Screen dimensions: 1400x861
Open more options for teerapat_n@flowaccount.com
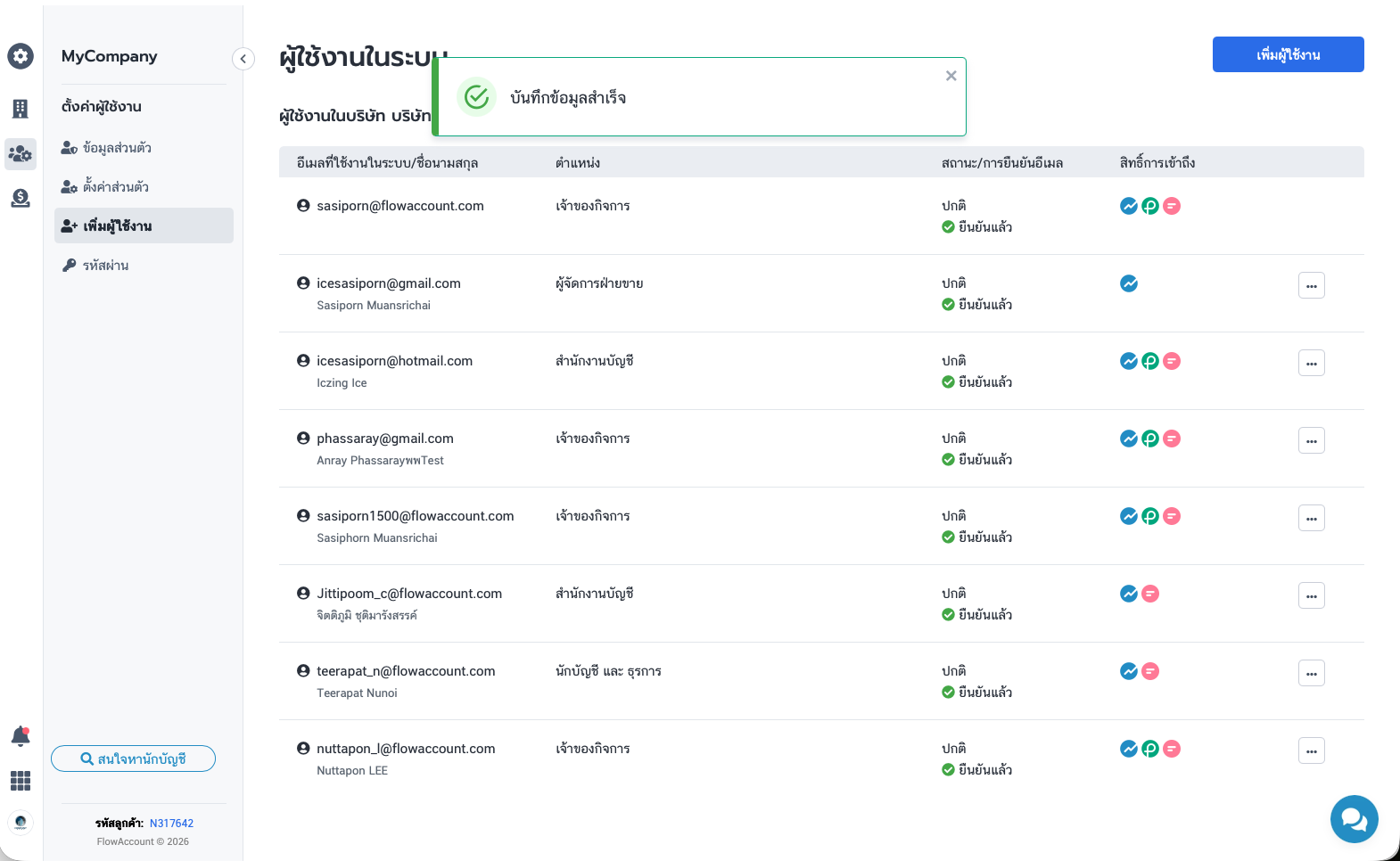pos(1311,673)
